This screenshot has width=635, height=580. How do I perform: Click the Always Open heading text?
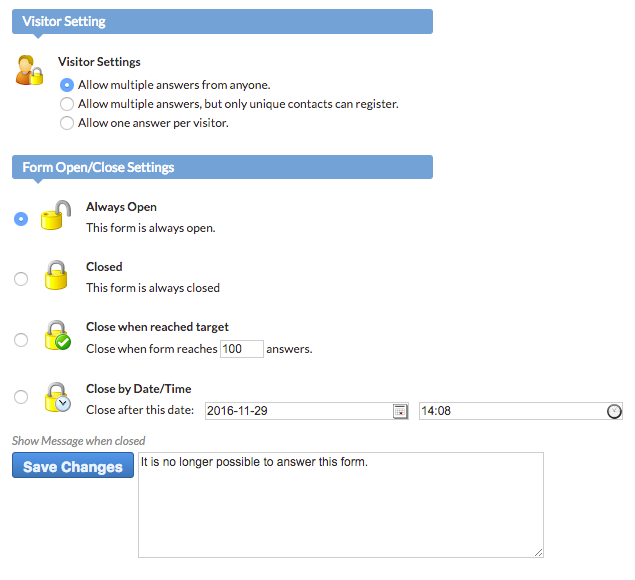(121, 207)
